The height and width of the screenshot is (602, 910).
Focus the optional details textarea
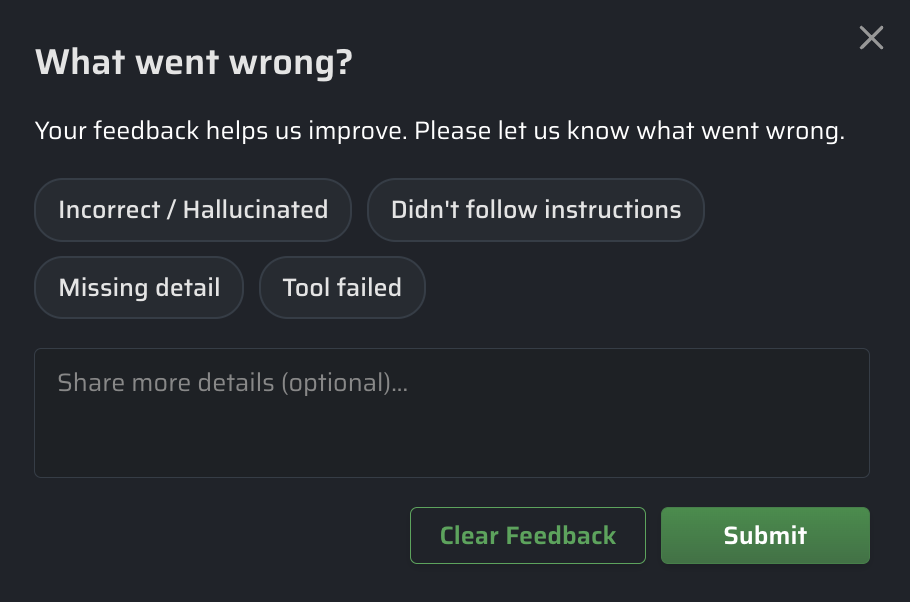[x=451, y=413]
